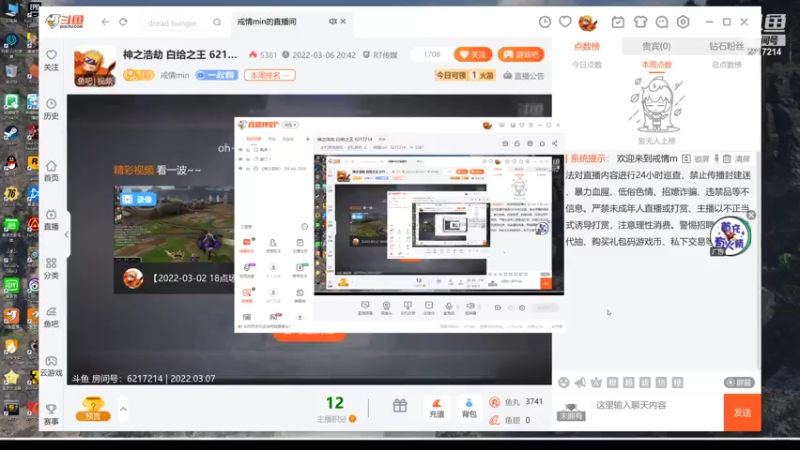Open the 背包 backpack
The width and height of the screenshot is (800, 450).
469,408
